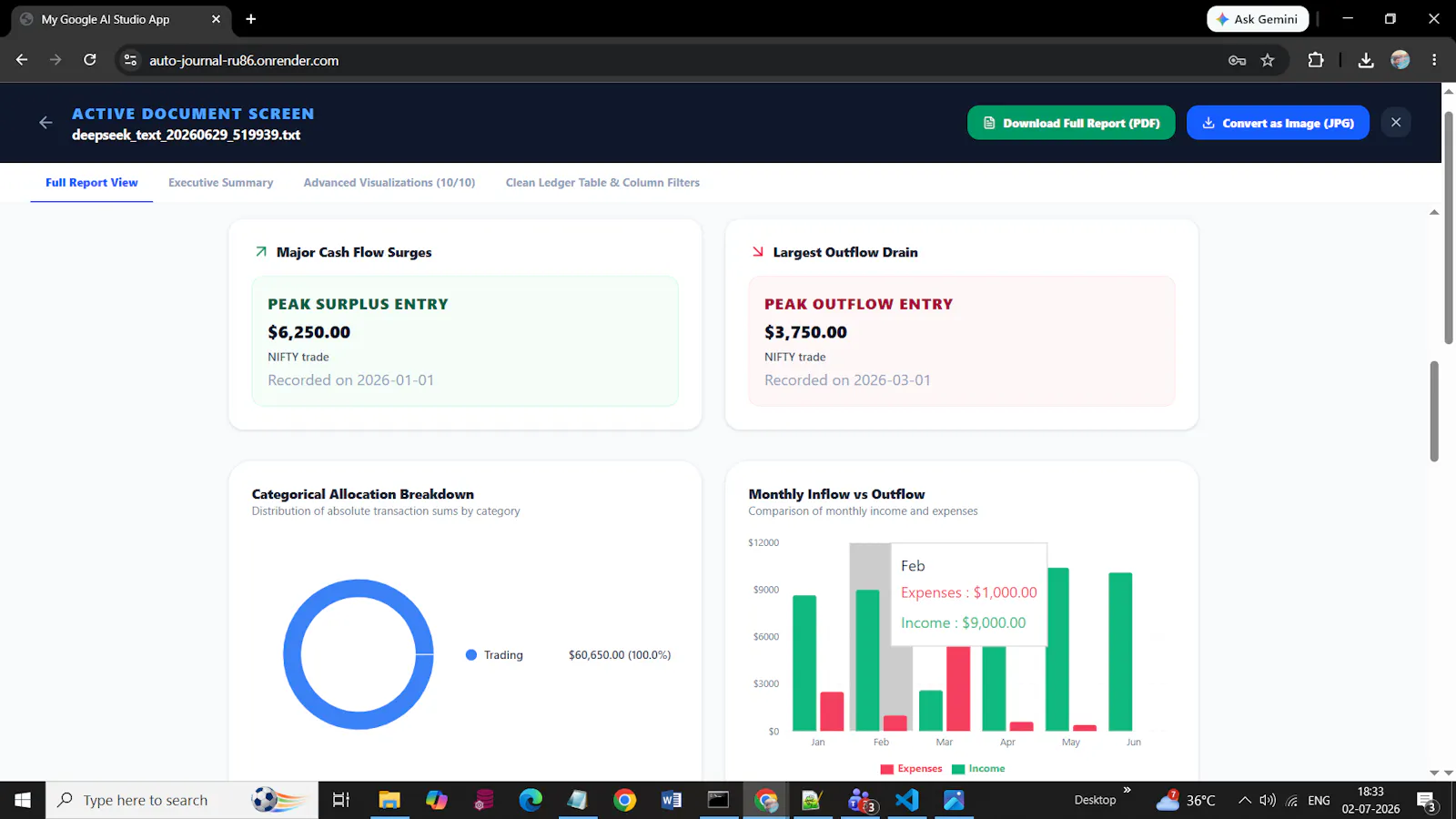This screenshot has height=819, width=1456.
Task: Click the Income legend green swatch
Action: tap(957, 769)
